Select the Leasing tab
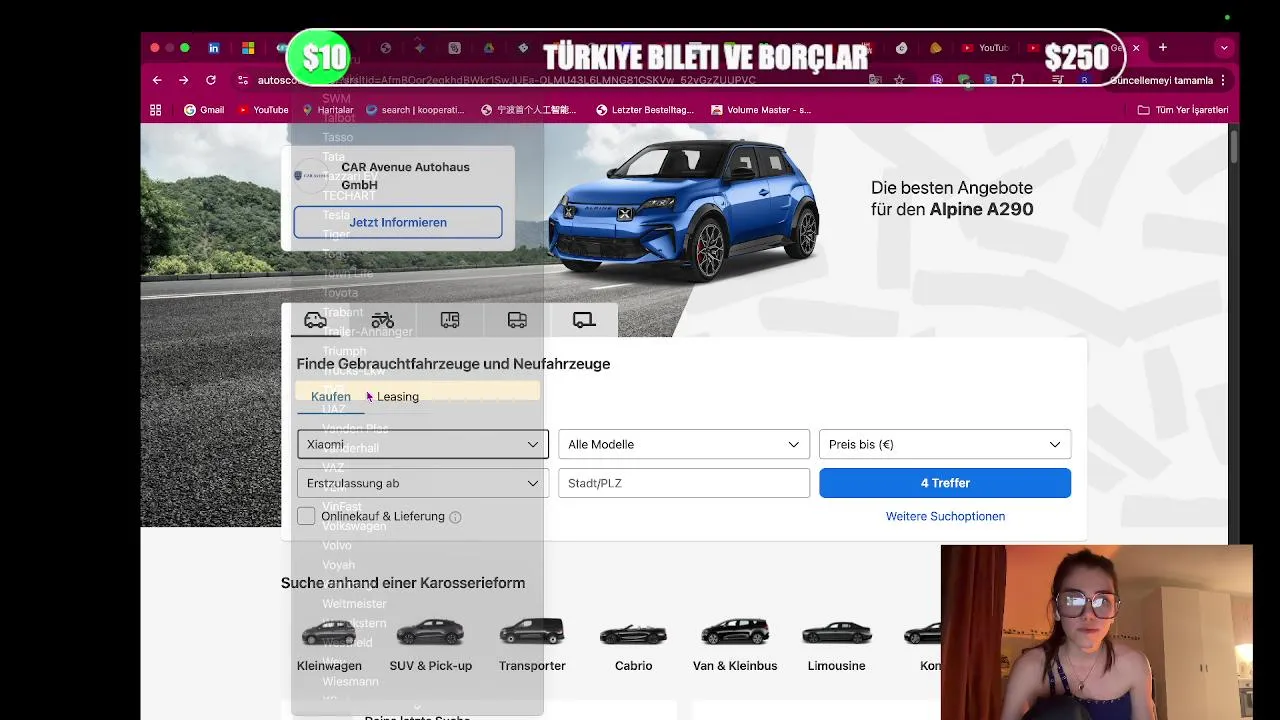 coord(398,397)
